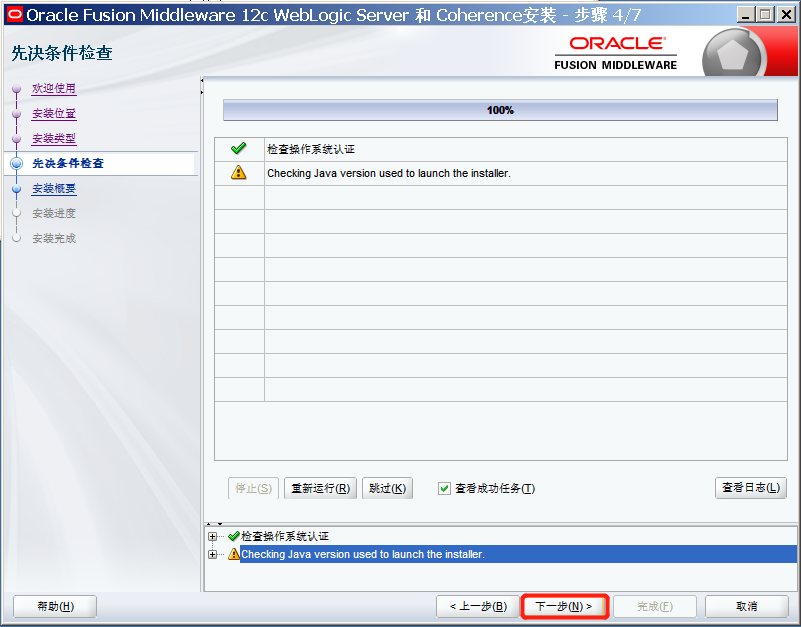The height and width of the screenshot is (627, 801).
Task: Expand the Checking Java version tree node
Action: pyautogui.click(x=213, y=554)
